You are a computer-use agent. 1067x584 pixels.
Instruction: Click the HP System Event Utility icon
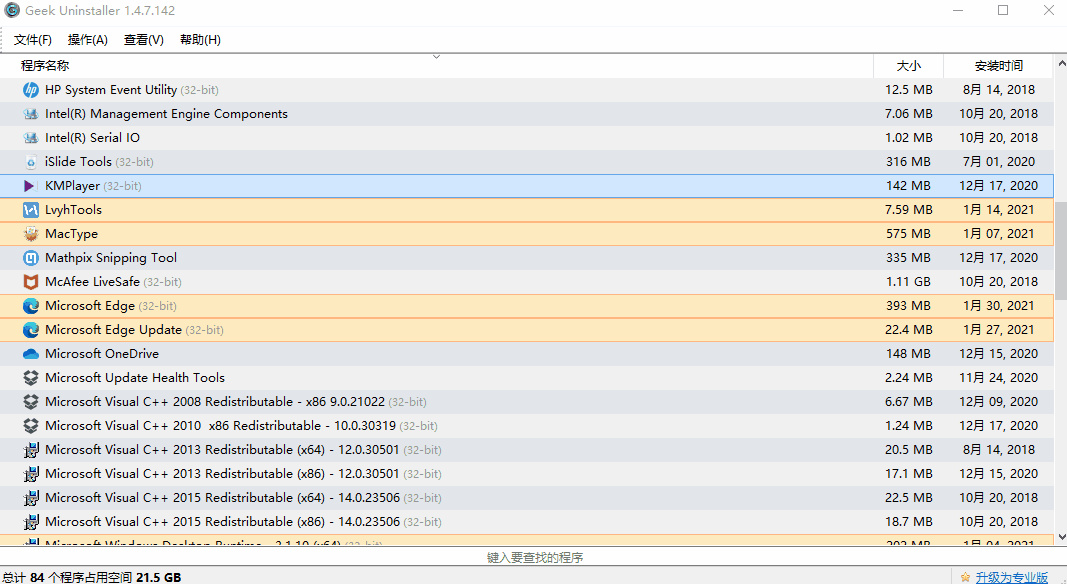[x=31, y=90]
